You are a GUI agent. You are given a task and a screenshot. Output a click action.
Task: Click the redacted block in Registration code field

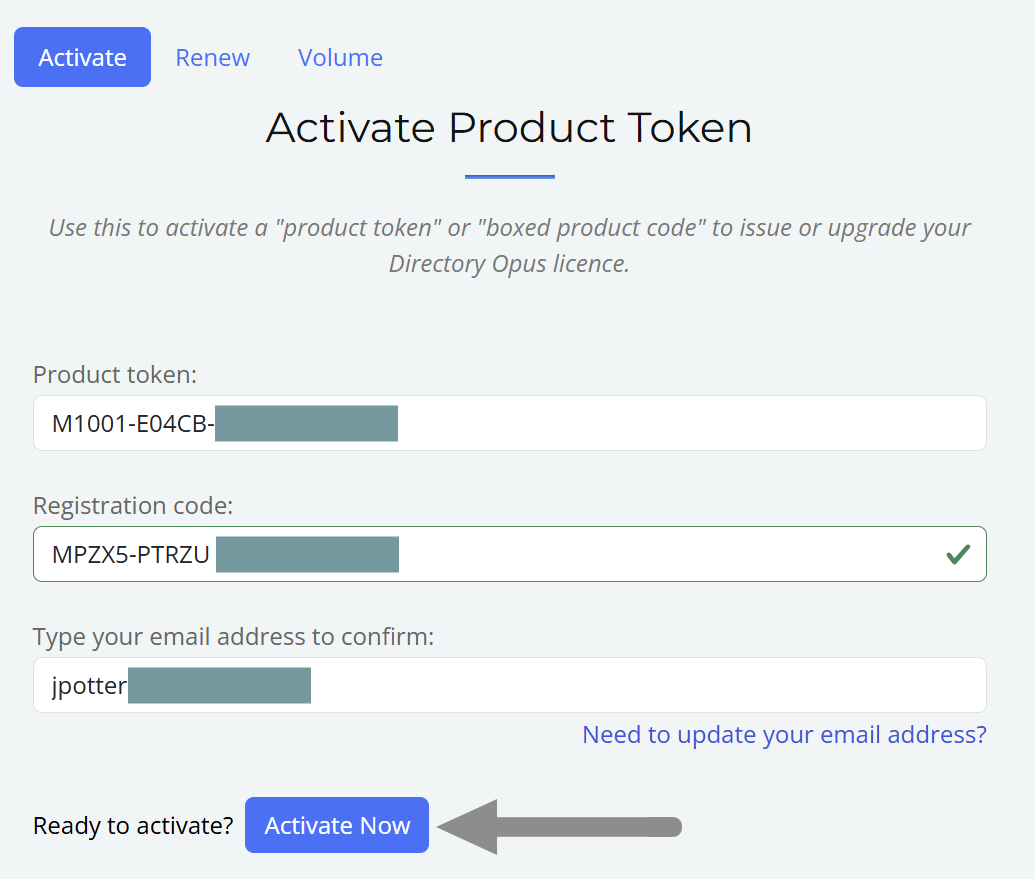(x=307, y=554)
